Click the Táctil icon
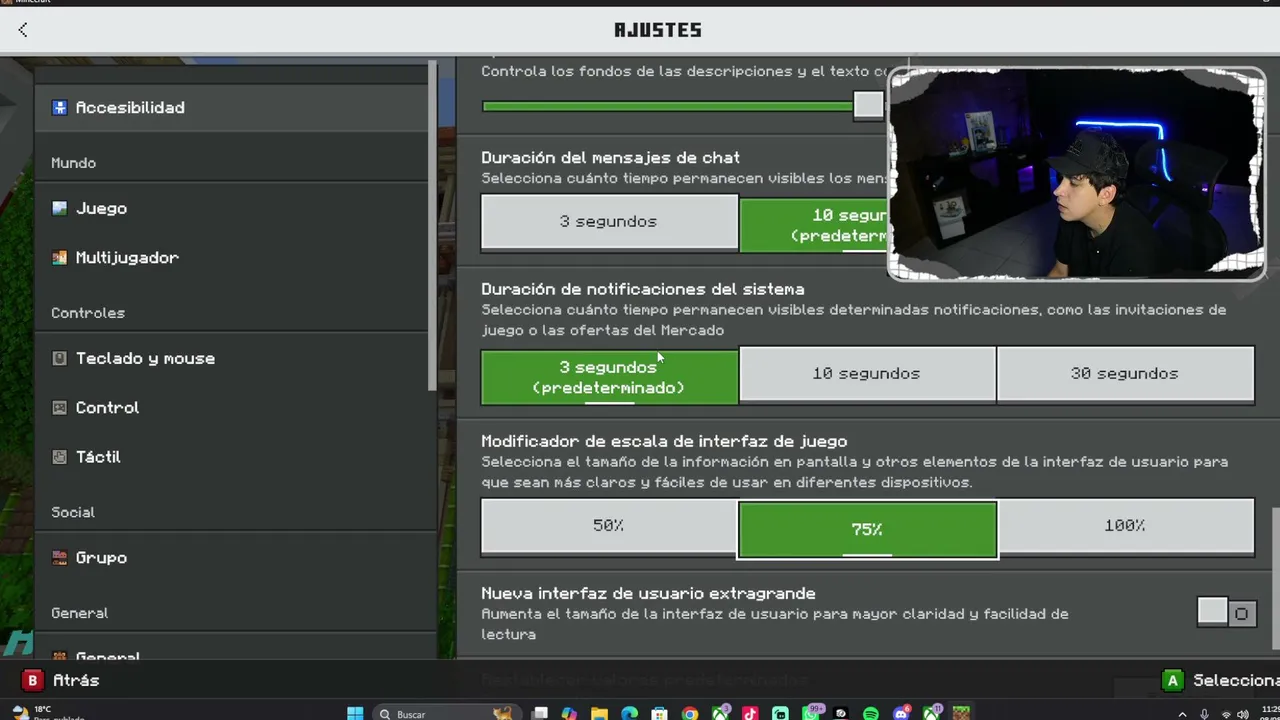Screen dimensions: 1280x720 tap(59, 456)
